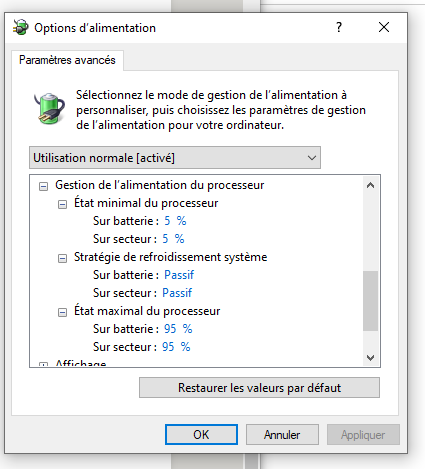Open the help question mark button
This screenshot has width=425, height=469.
(339, 27)
